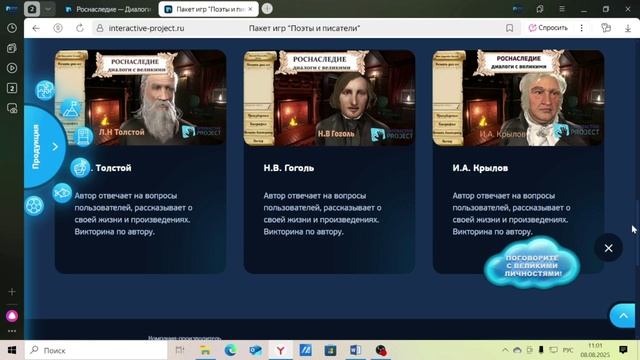640x360 pixels.
Task: Open the page three-dots menu next to Спросить
Action: (581, 28)
